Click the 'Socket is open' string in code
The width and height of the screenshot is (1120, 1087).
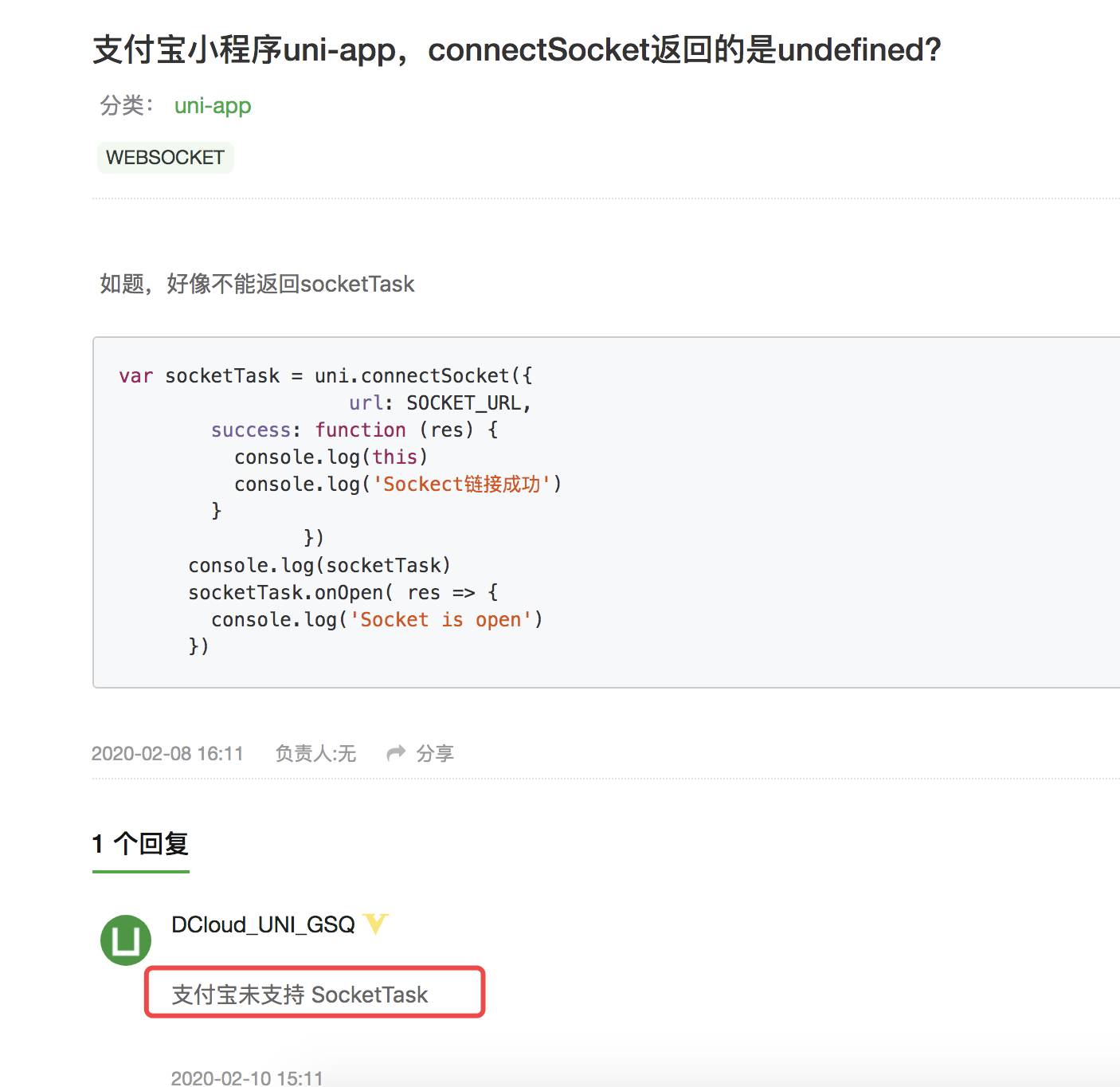pos(441,619)
